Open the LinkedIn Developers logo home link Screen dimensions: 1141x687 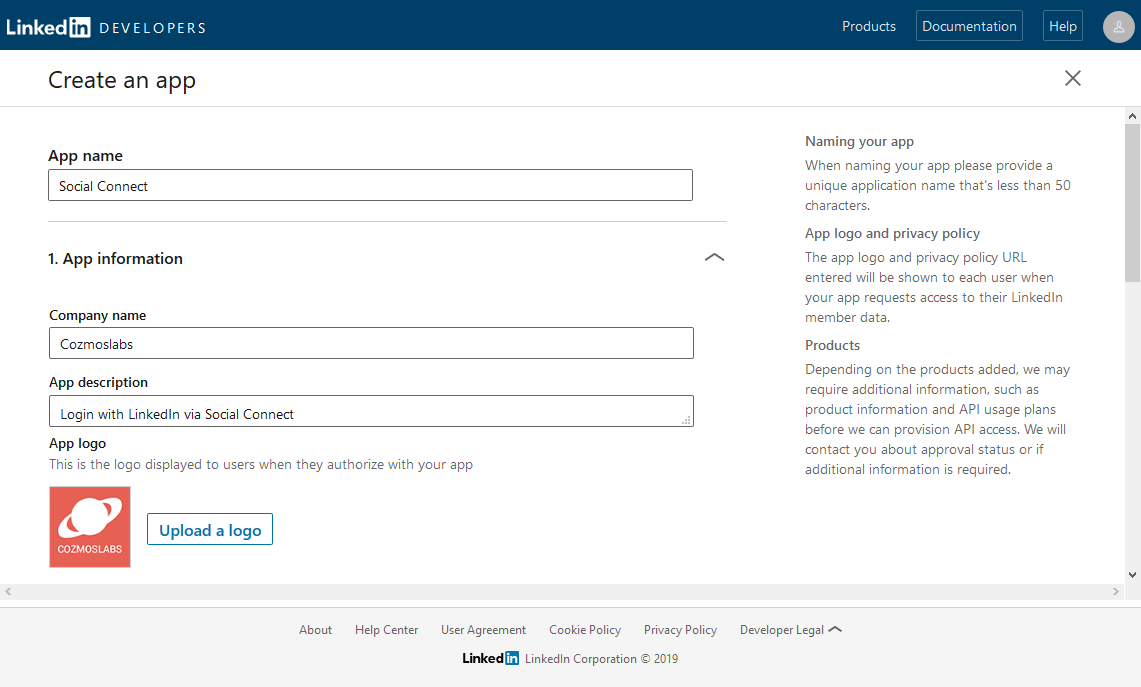tap(106, 28)
